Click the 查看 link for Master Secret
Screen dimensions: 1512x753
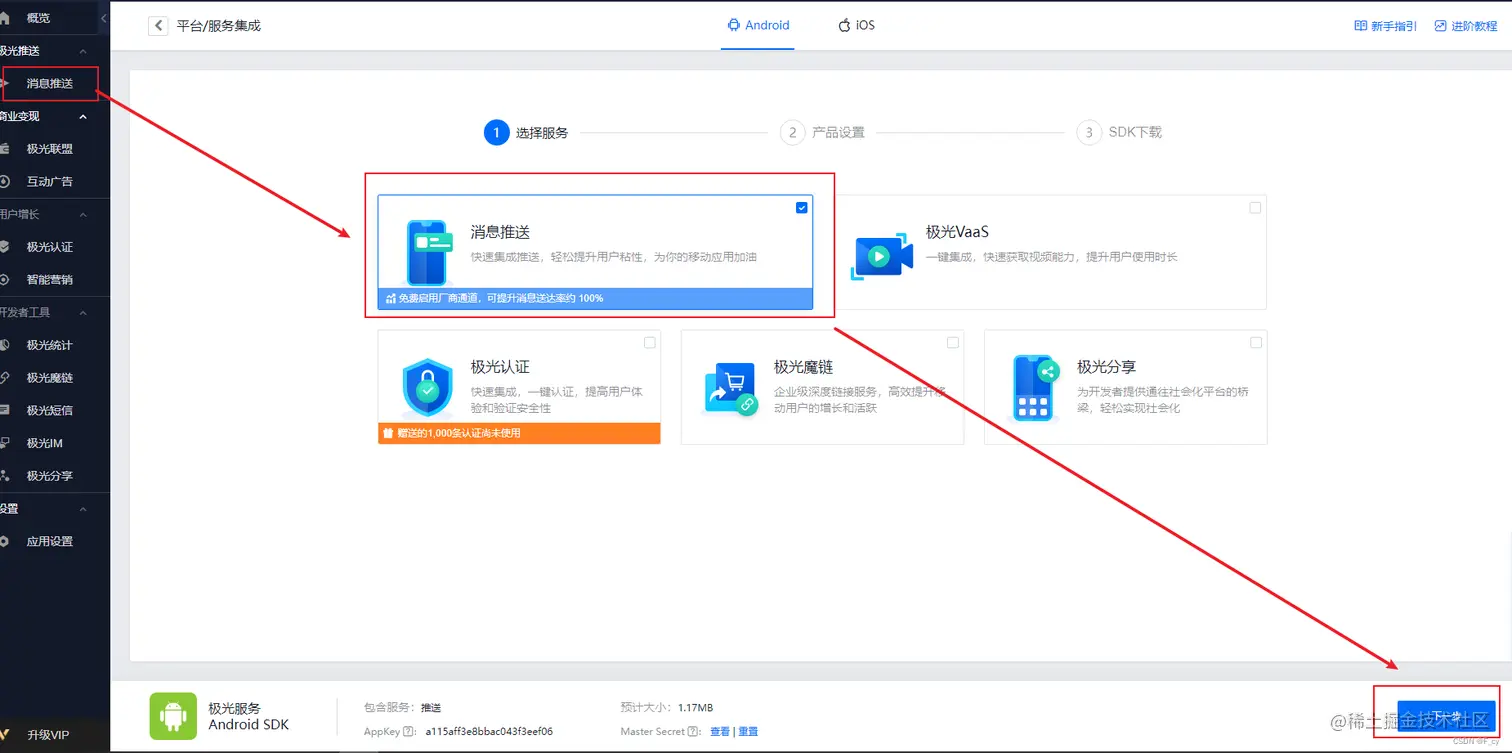point(720,732)
